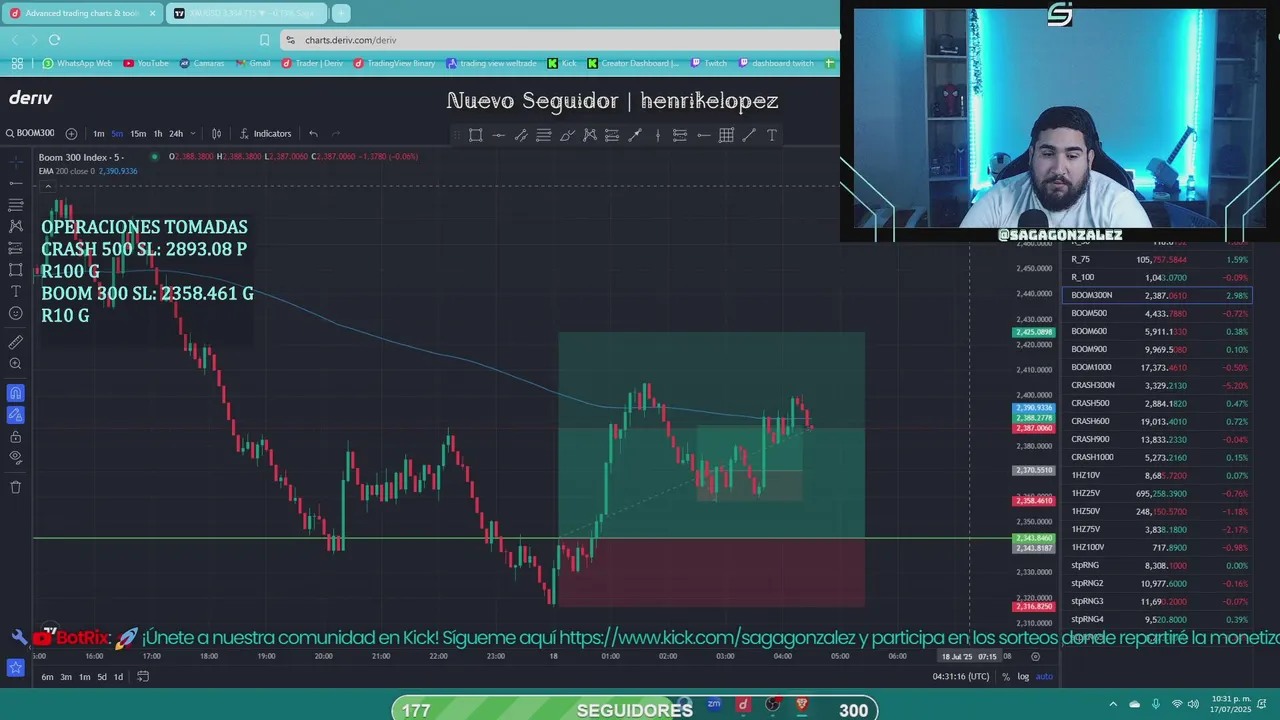Select the ruler measure tool
Image resolution: width=1280 pixels, height=720 pixels.
pos(15,343)
